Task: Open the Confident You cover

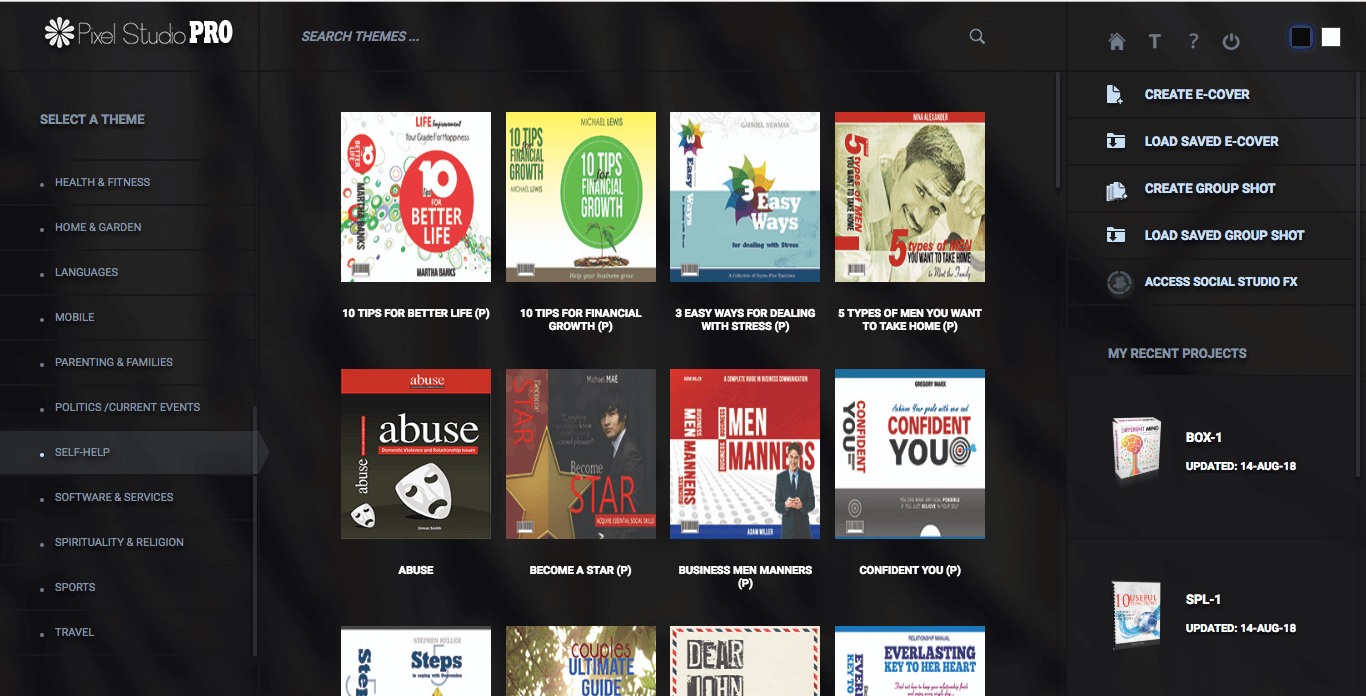Action: pyautogui.click(x=910, y=454)
